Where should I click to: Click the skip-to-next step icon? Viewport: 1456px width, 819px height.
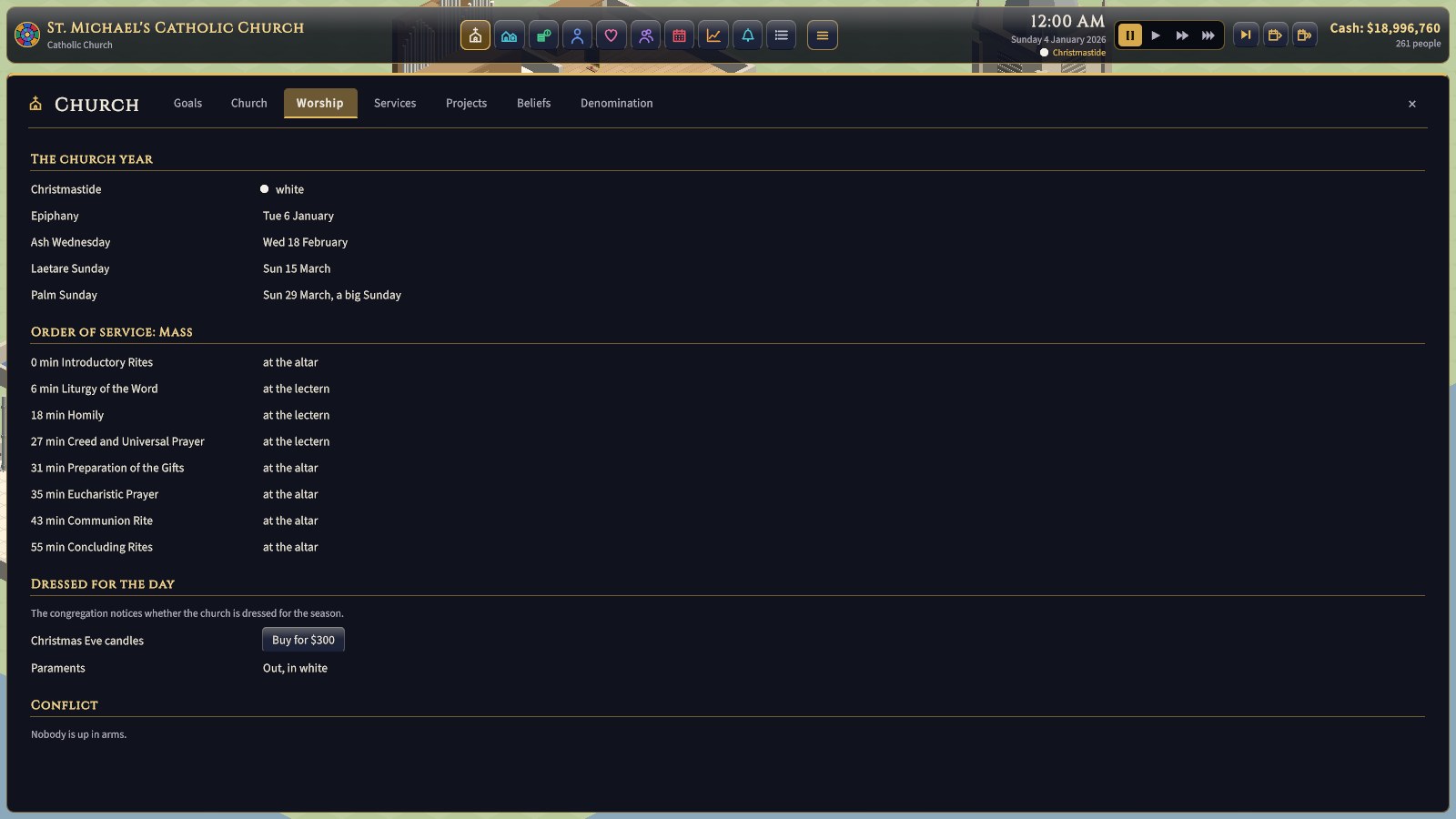click(1246, 35)
